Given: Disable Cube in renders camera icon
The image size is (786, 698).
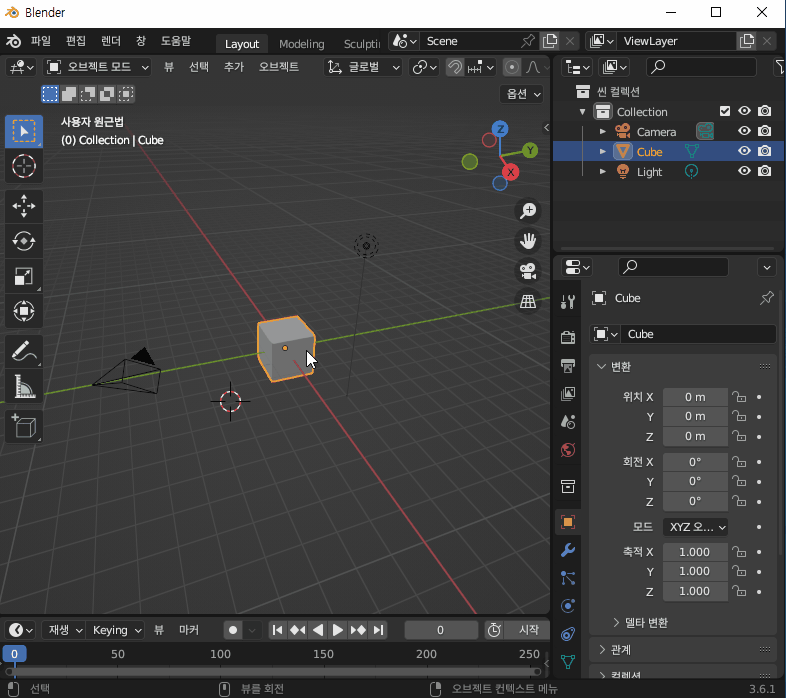Looking at the screenshot, I should click(764, 151).
